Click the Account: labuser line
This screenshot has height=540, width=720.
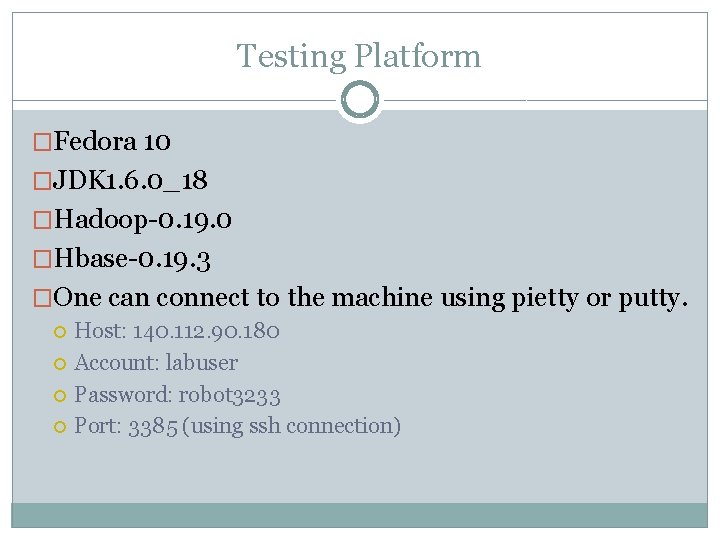(156, 363)
